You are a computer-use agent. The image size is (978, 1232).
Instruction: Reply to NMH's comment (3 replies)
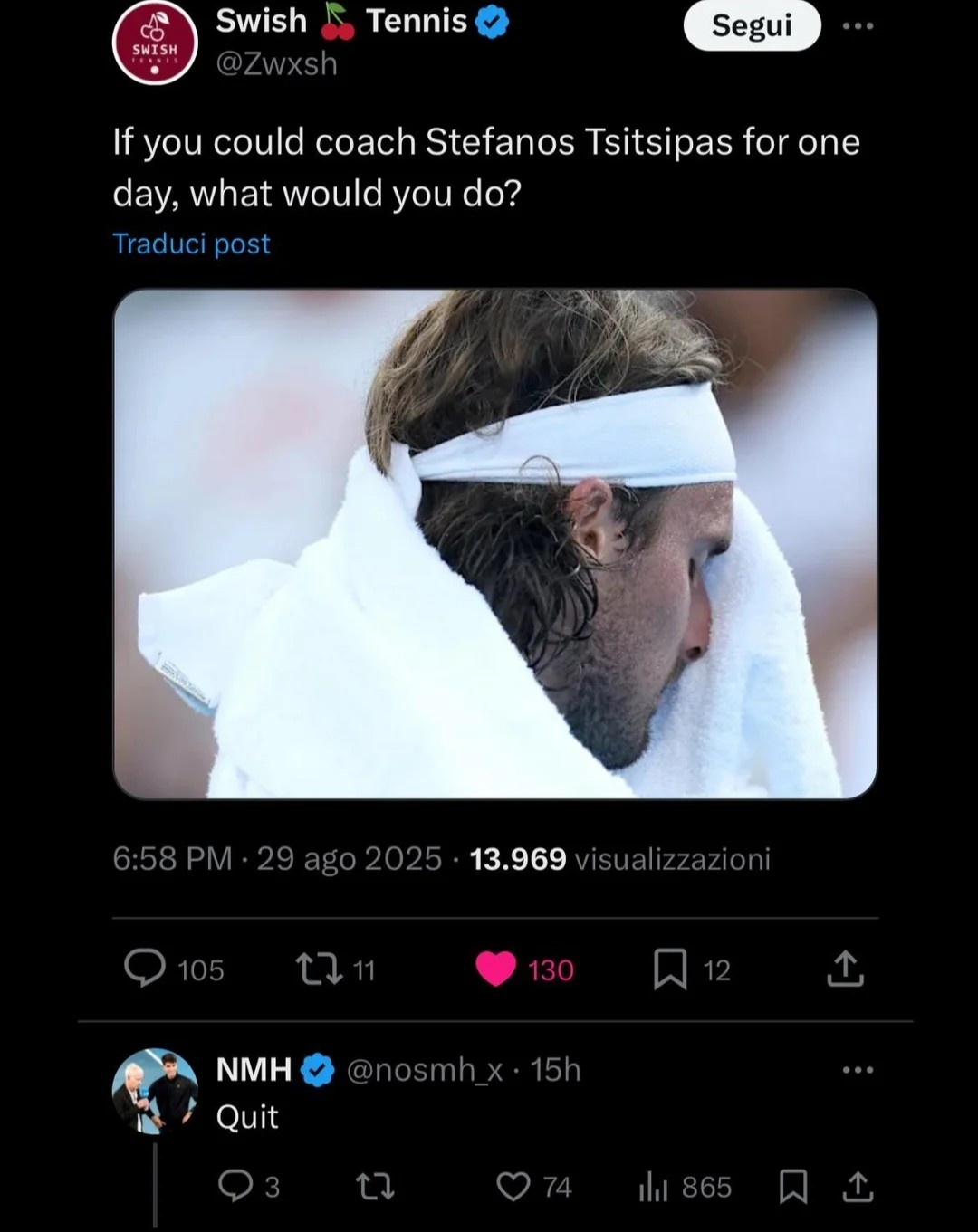coord(235,1186)
